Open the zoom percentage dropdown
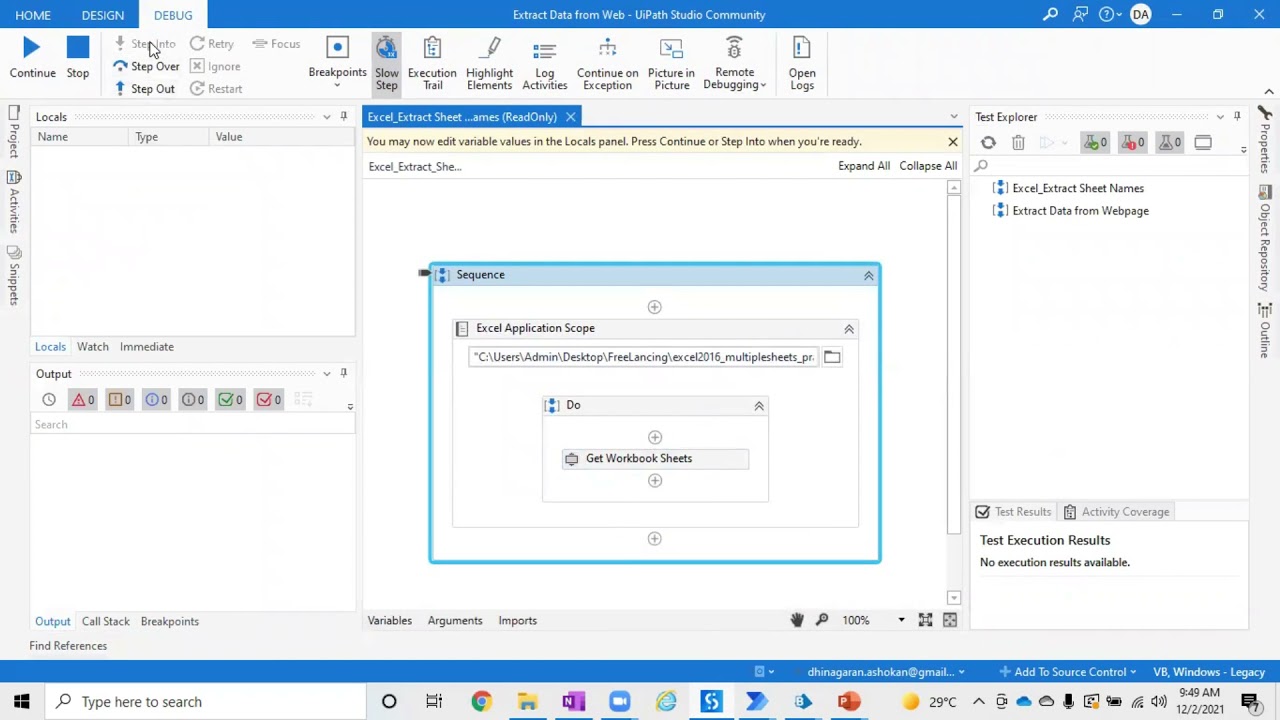The image size is (1280, 720). (901, 620)
